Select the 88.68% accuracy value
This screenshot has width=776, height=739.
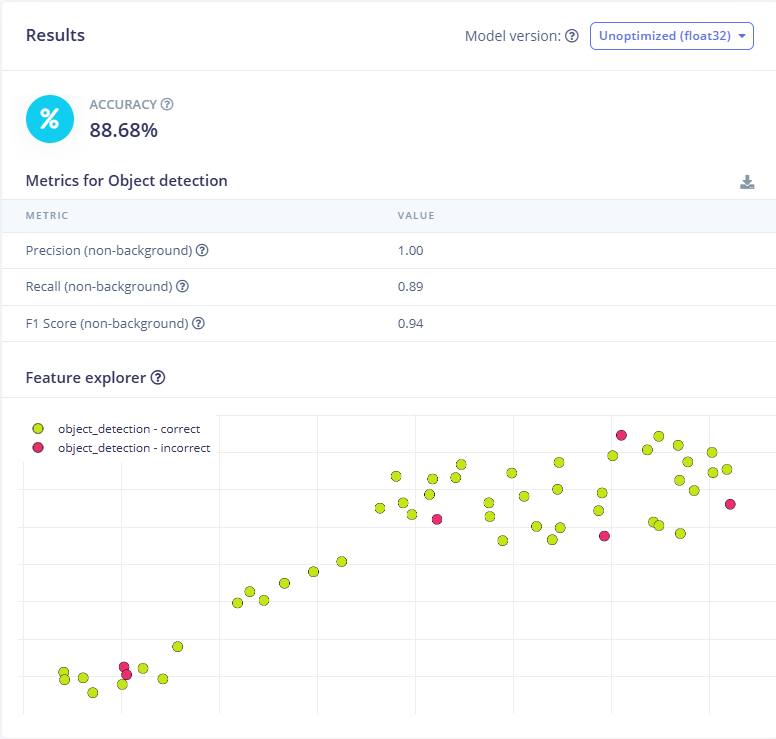coord(123,130)
